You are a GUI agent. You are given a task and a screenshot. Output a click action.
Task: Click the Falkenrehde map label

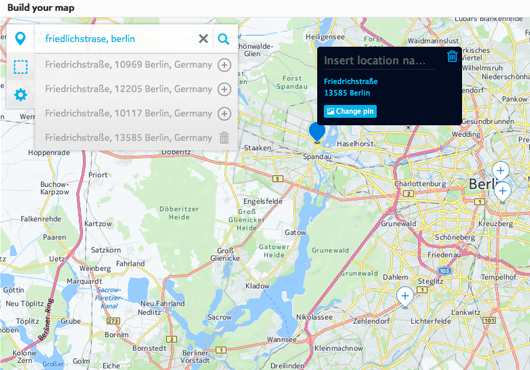coord(41,219)
